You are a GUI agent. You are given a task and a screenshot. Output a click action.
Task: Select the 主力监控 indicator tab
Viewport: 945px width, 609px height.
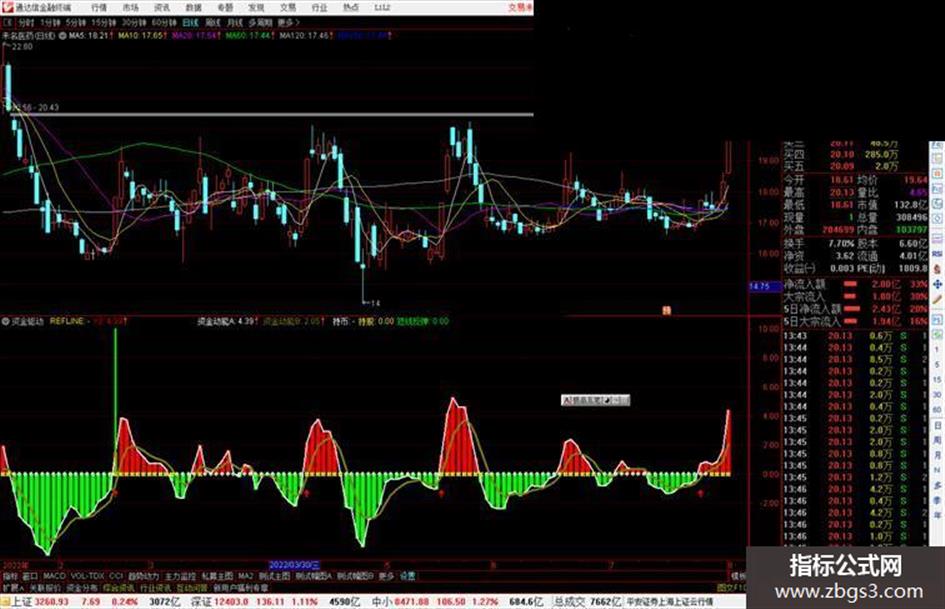[x=180, y=576]
